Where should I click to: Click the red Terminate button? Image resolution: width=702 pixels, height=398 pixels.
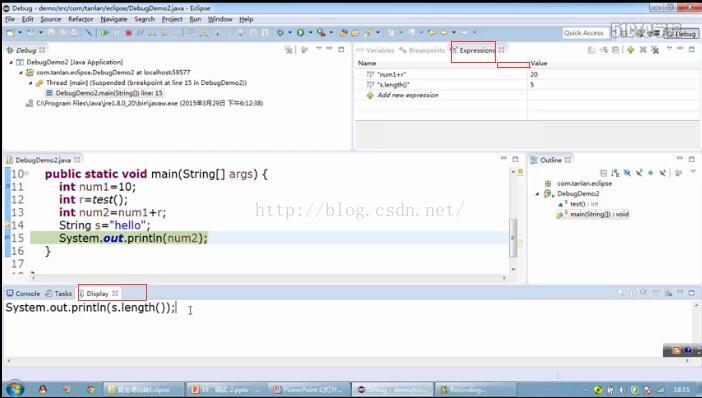pyautogui.click(x=128, y=33)
